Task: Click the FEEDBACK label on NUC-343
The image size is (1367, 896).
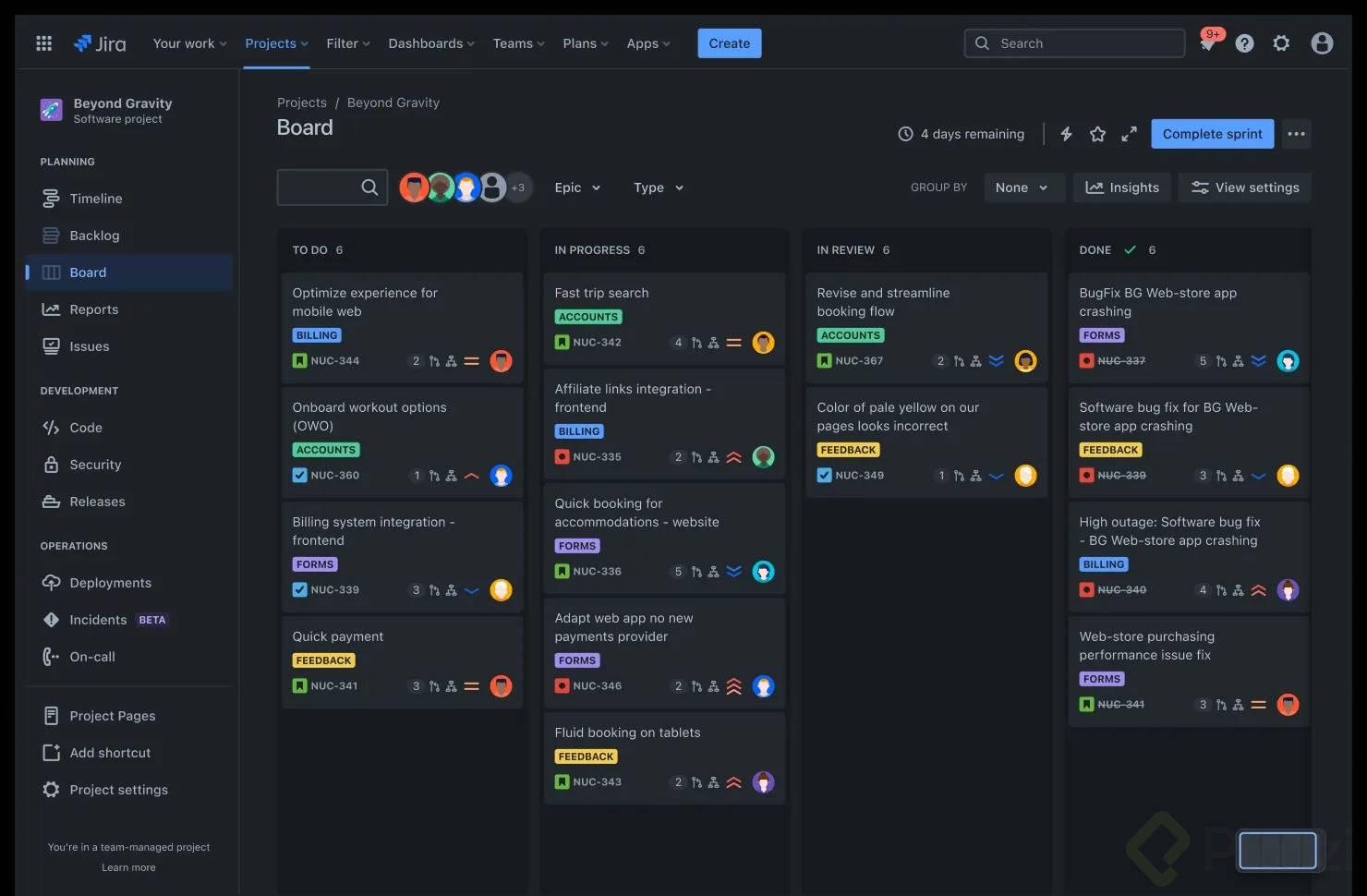Action: click(x=587, y=757)
